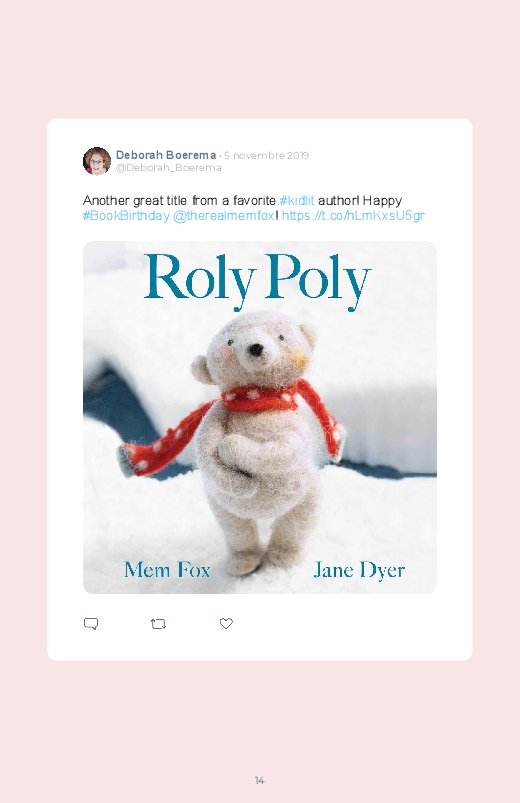The width and height of the screenshot is (520, 803).
Task: Click the Jane Dyer name on cover
Action: [359, 570]
